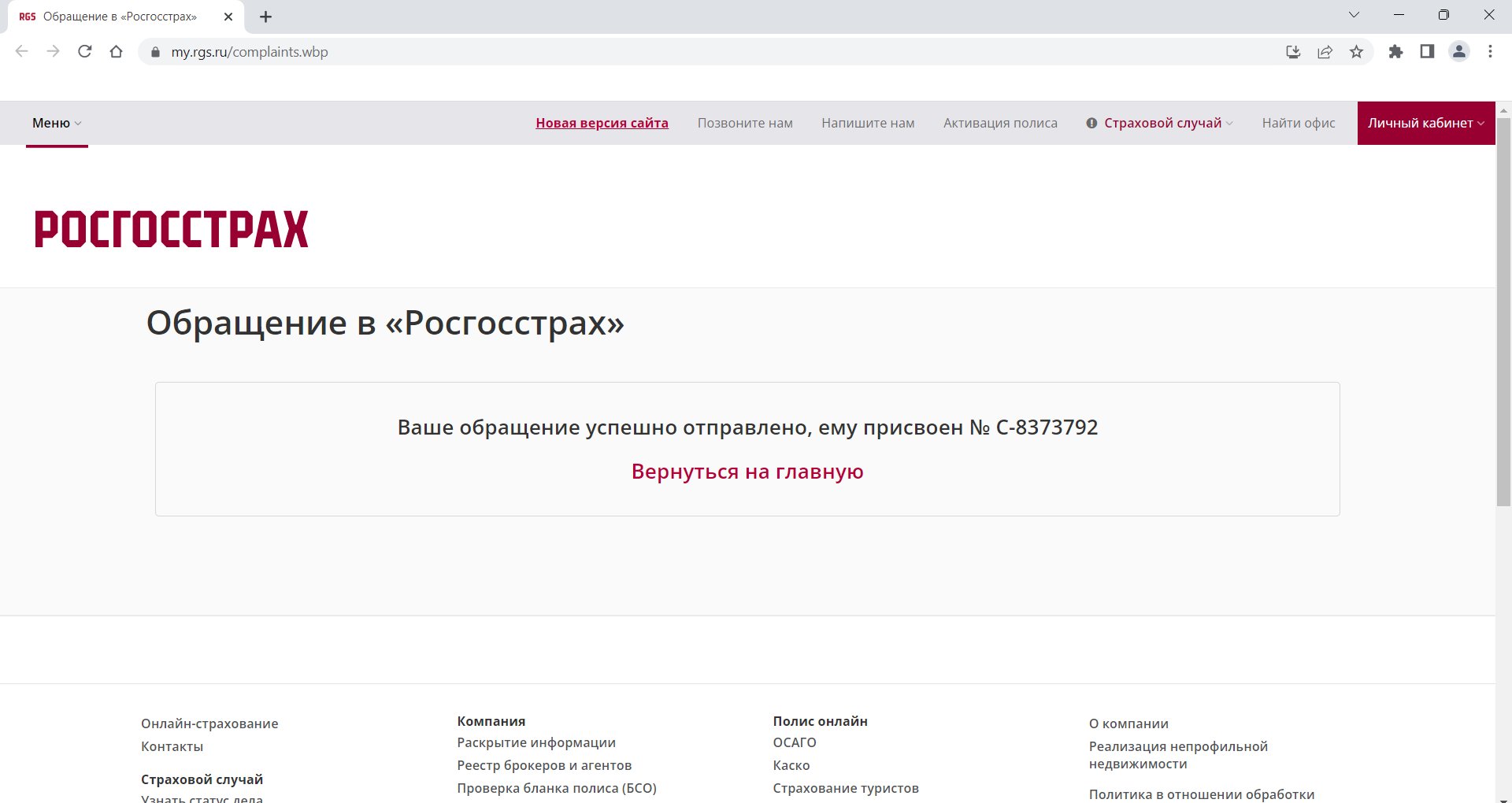
Task: Open Chrome three-dot menu
Action: point(1490,52)
